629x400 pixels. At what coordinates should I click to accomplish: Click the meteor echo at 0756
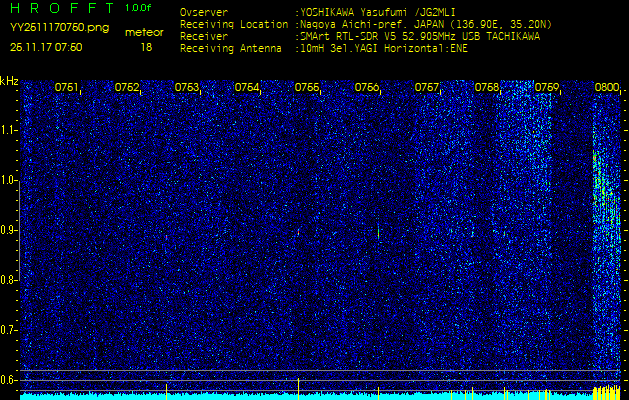coord(378,233)
